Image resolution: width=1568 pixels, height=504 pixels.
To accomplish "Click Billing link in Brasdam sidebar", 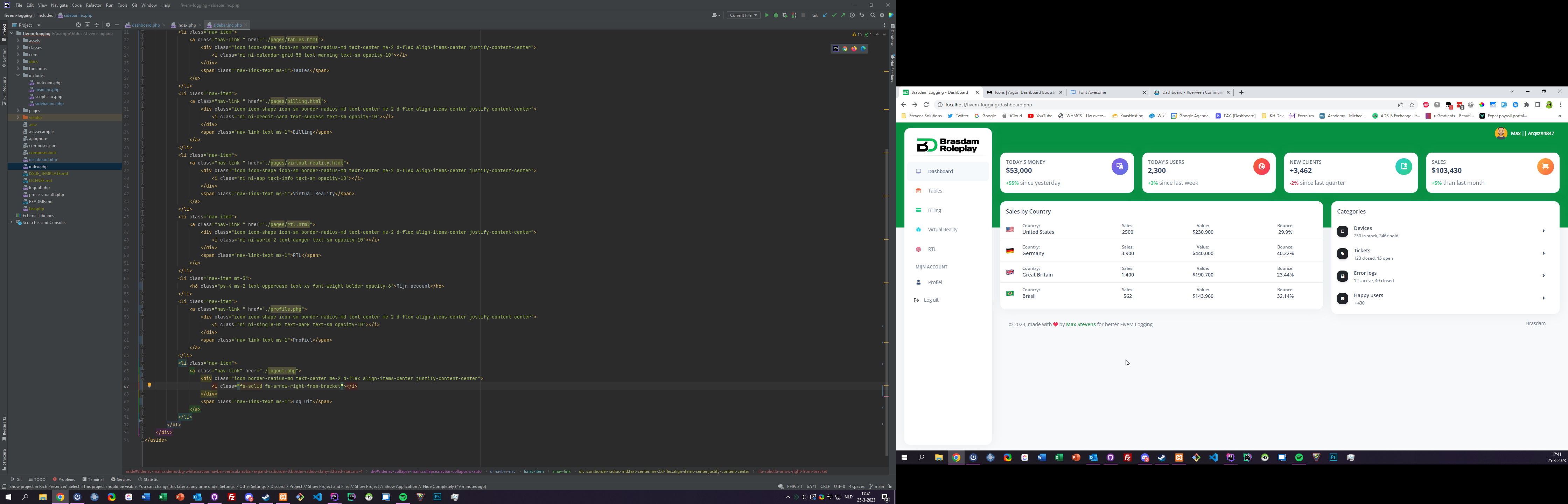I will pyautogui.click(x=934, y=211).
